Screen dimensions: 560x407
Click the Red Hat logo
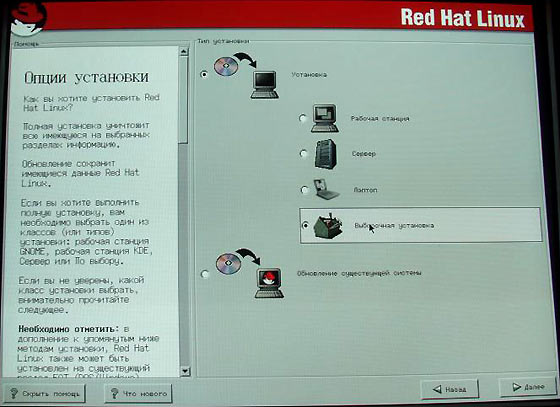(28, 18)
